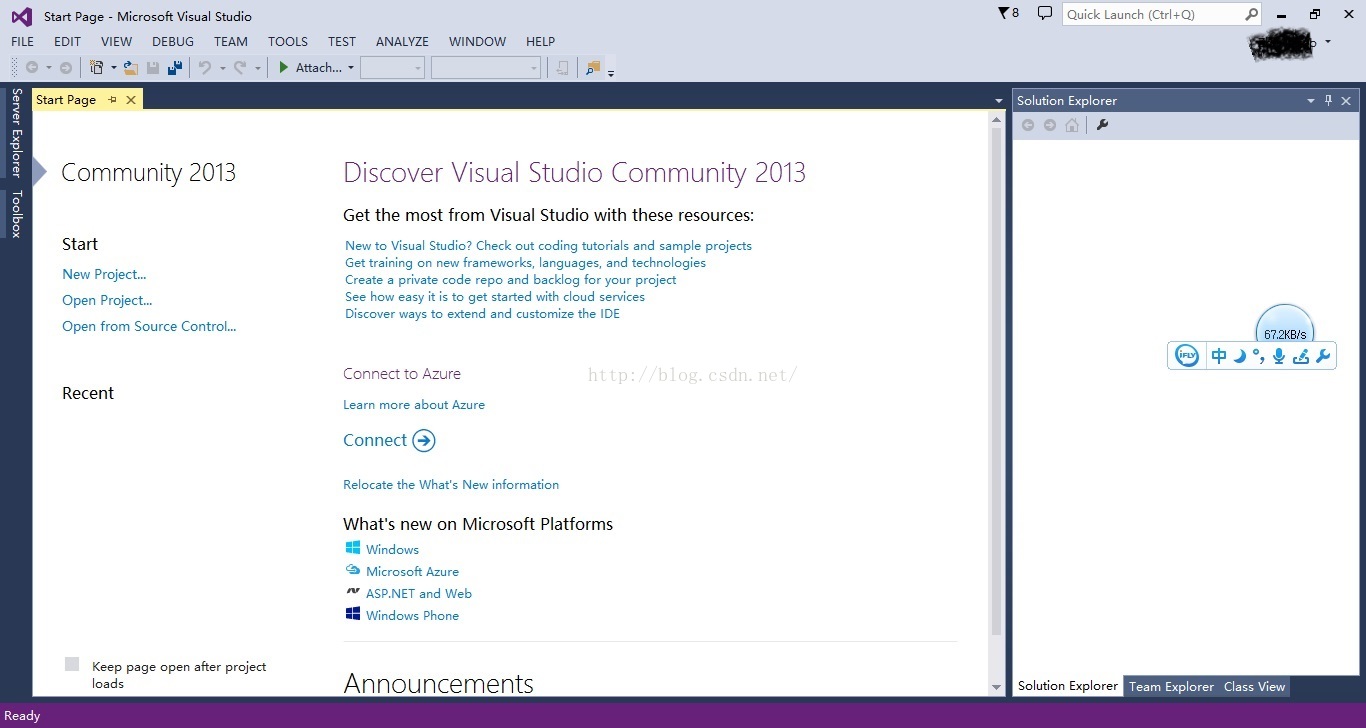Viewport: 1366px width, 728px height.
Task: Expand New Project dropdown arrow in toolbar
Action: [x=113, y=68]
